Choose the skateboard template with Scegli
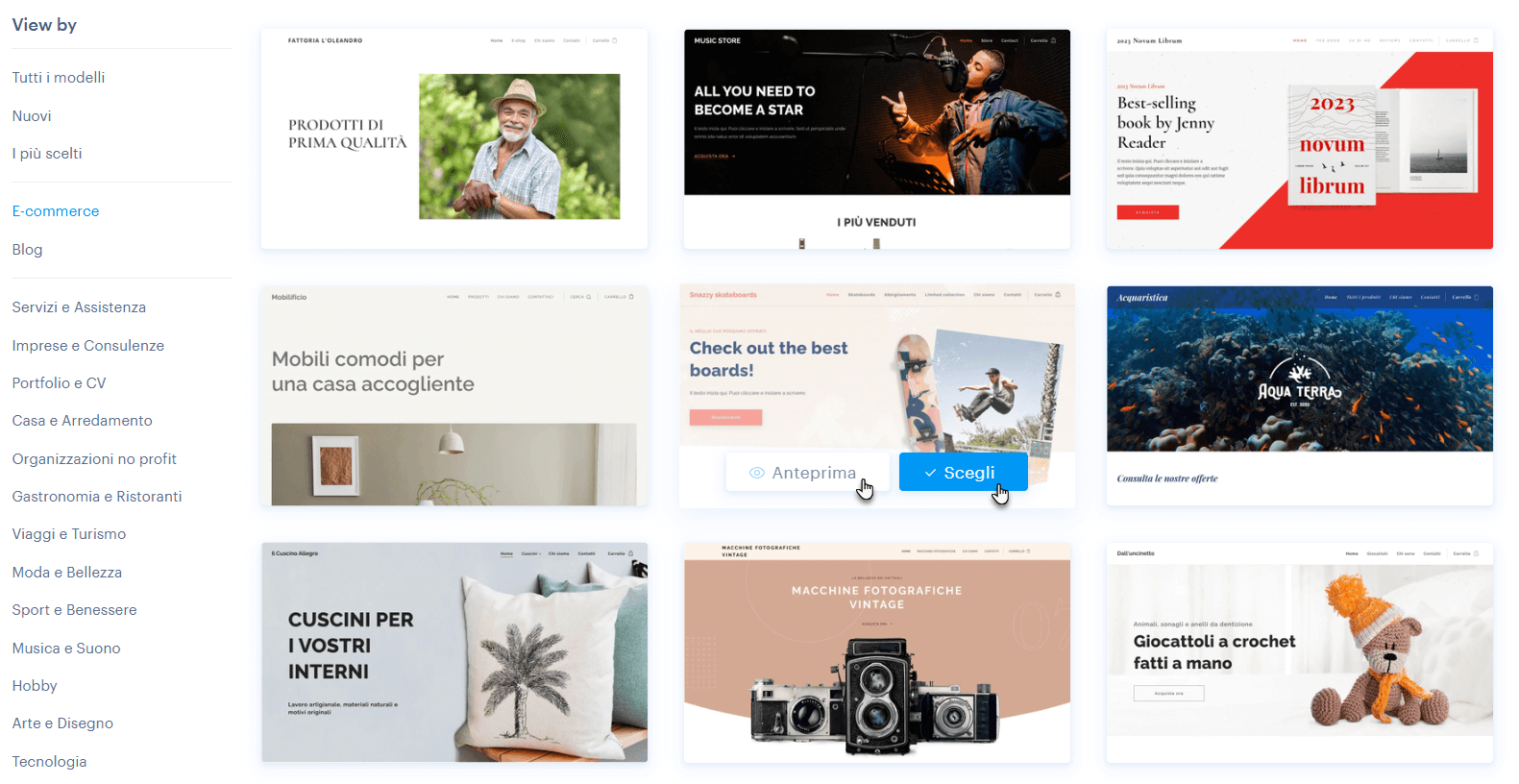The width and height of the screenshot is (1519, 784). (x=964, y=472)
